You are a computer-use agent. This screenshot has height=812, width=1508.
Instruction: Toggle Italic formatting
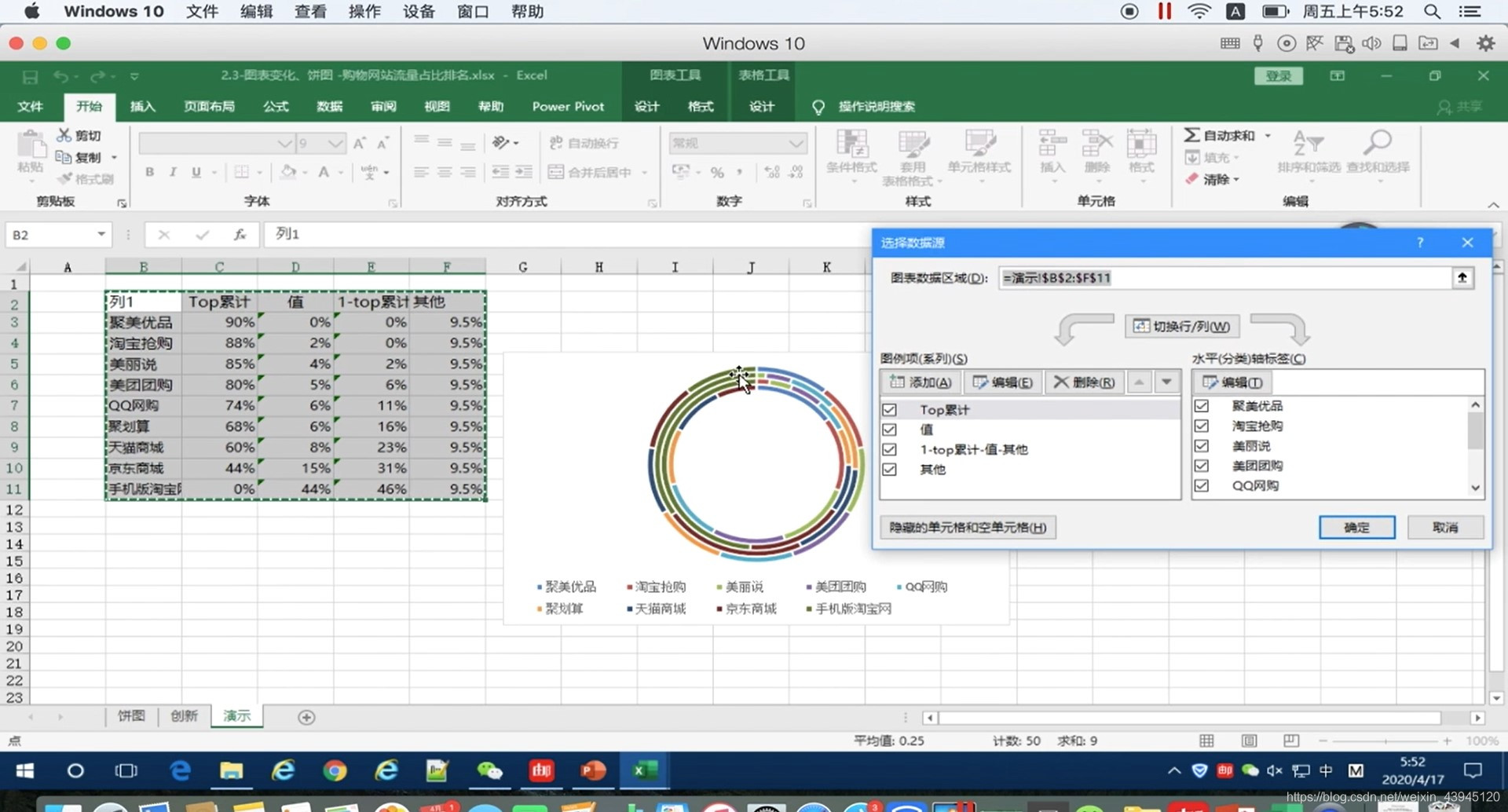pyautogui.click(x=172, y=172)
